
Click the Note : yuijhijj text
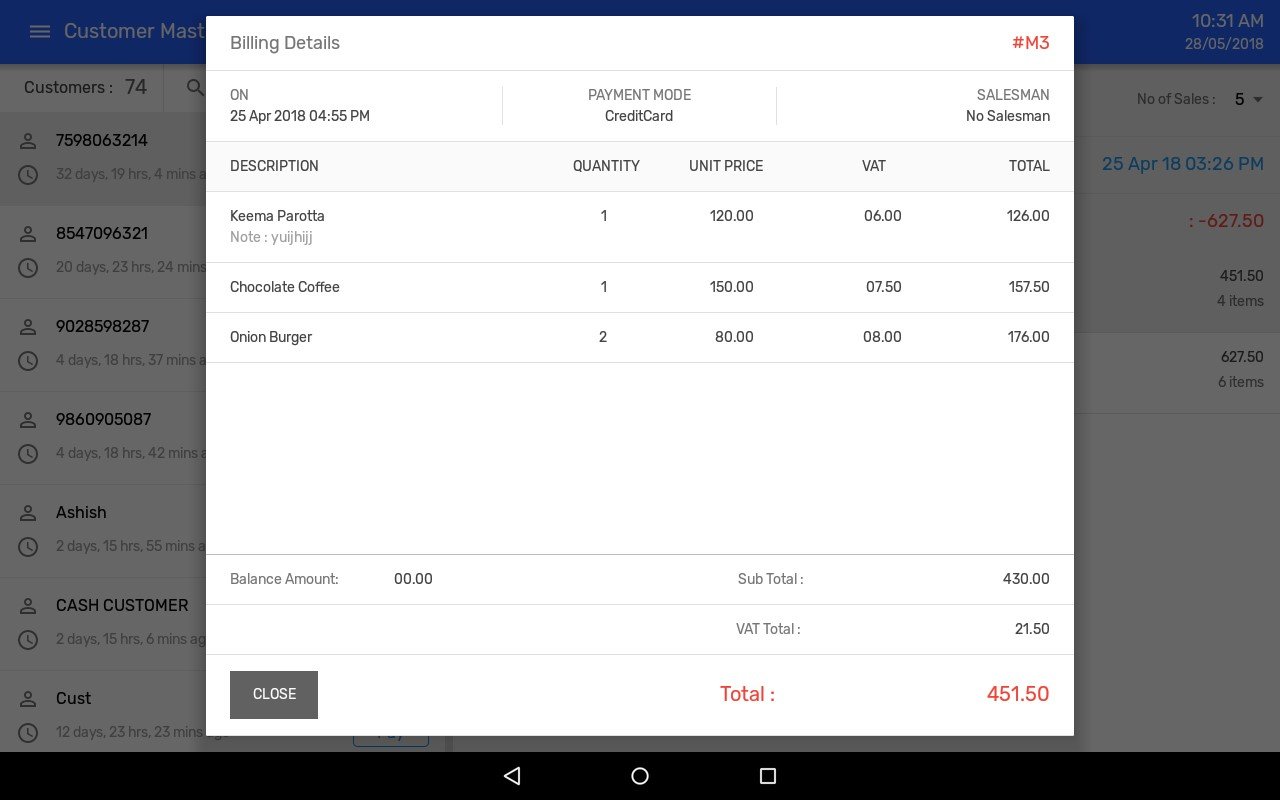(x=271, y=238)
